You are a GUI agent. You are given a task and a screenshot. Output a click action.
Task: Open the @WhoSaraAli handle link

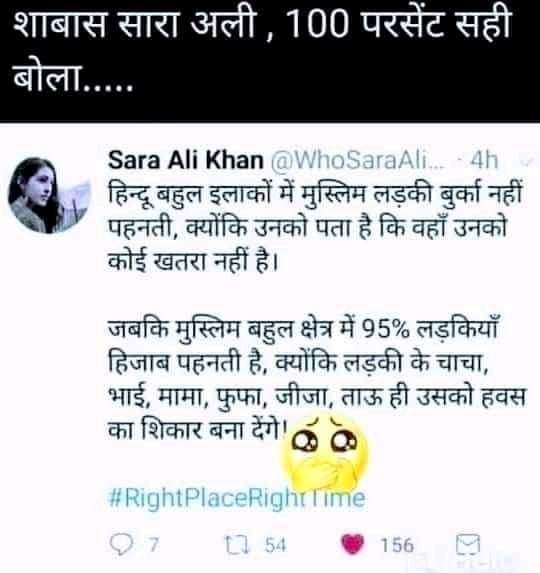pos(357,160)
